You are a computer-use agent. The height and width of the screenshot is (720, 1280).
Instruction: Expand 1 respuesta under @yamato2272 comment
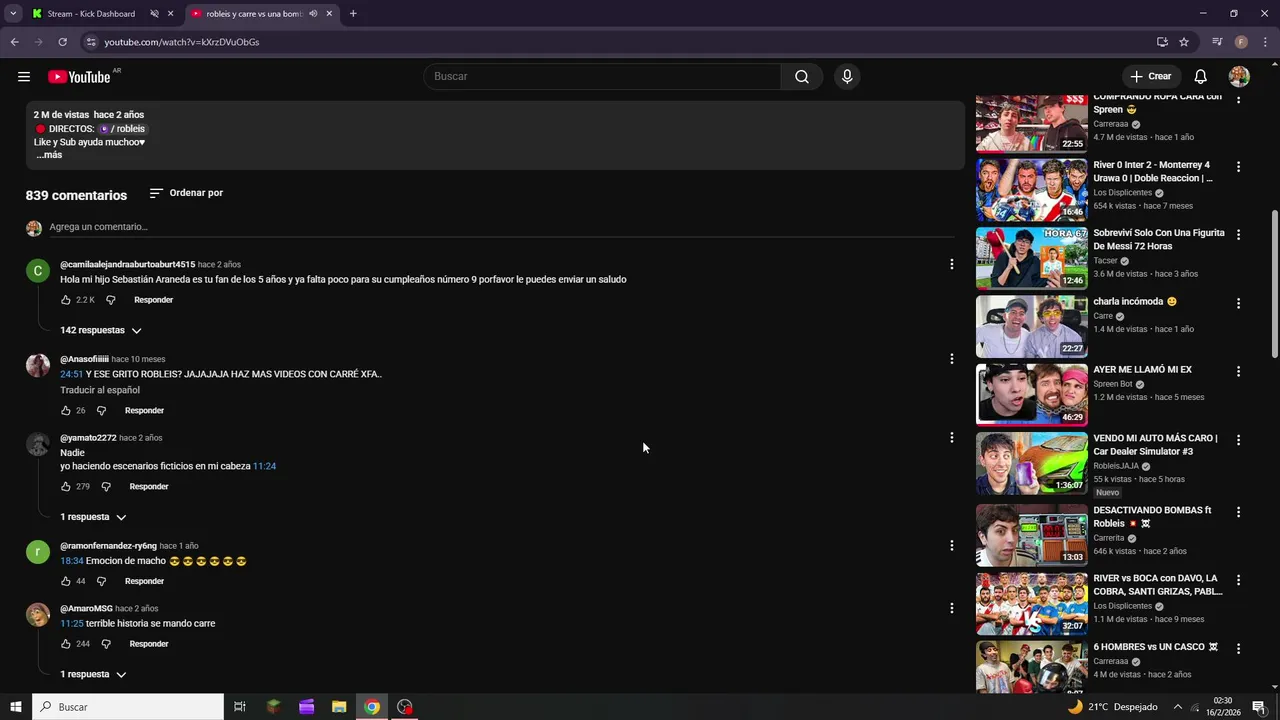93,518
